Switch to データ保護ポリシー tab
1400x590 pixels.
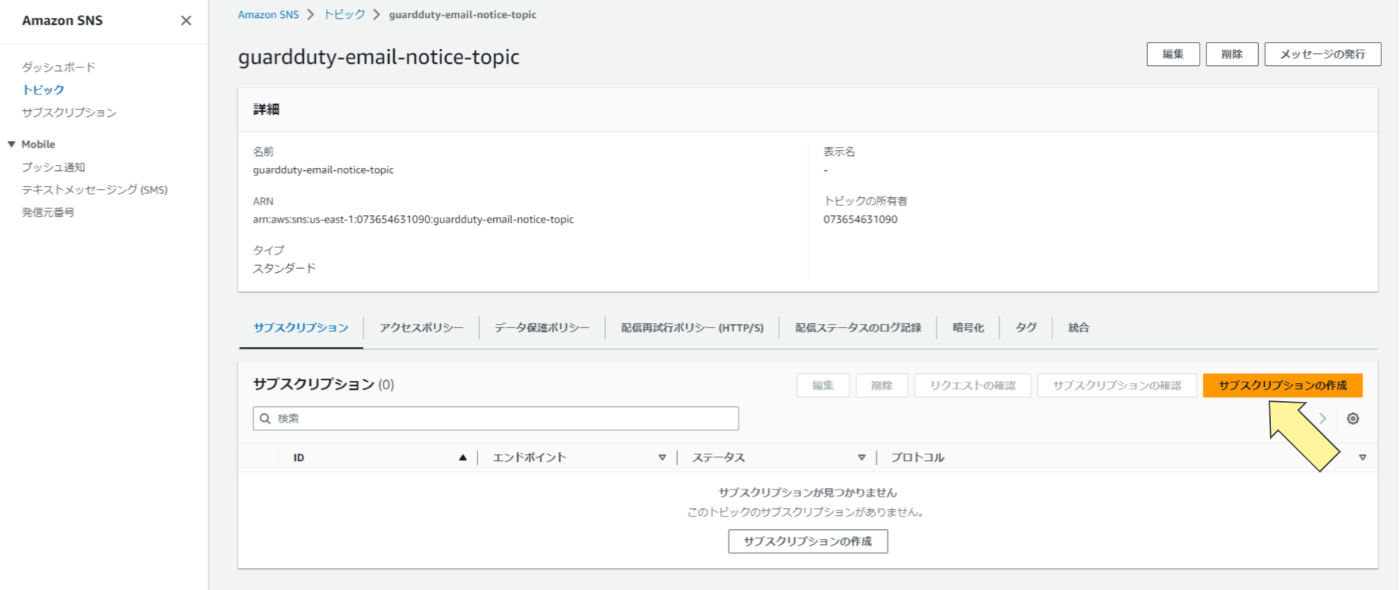[542, 328]
